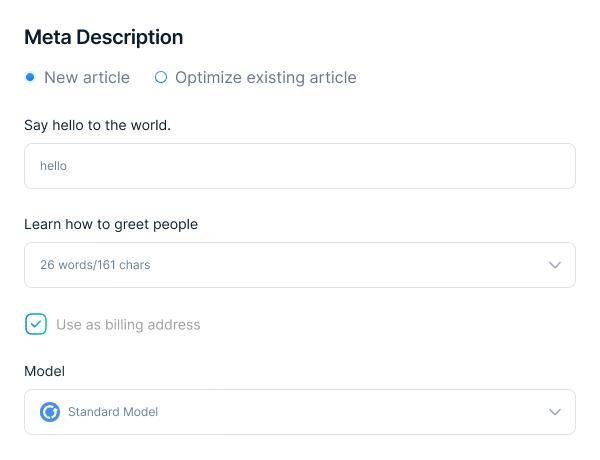Click the chevron in the words/chars field
Viewport: 600px width, 460px height.
[x=555, y=265]
